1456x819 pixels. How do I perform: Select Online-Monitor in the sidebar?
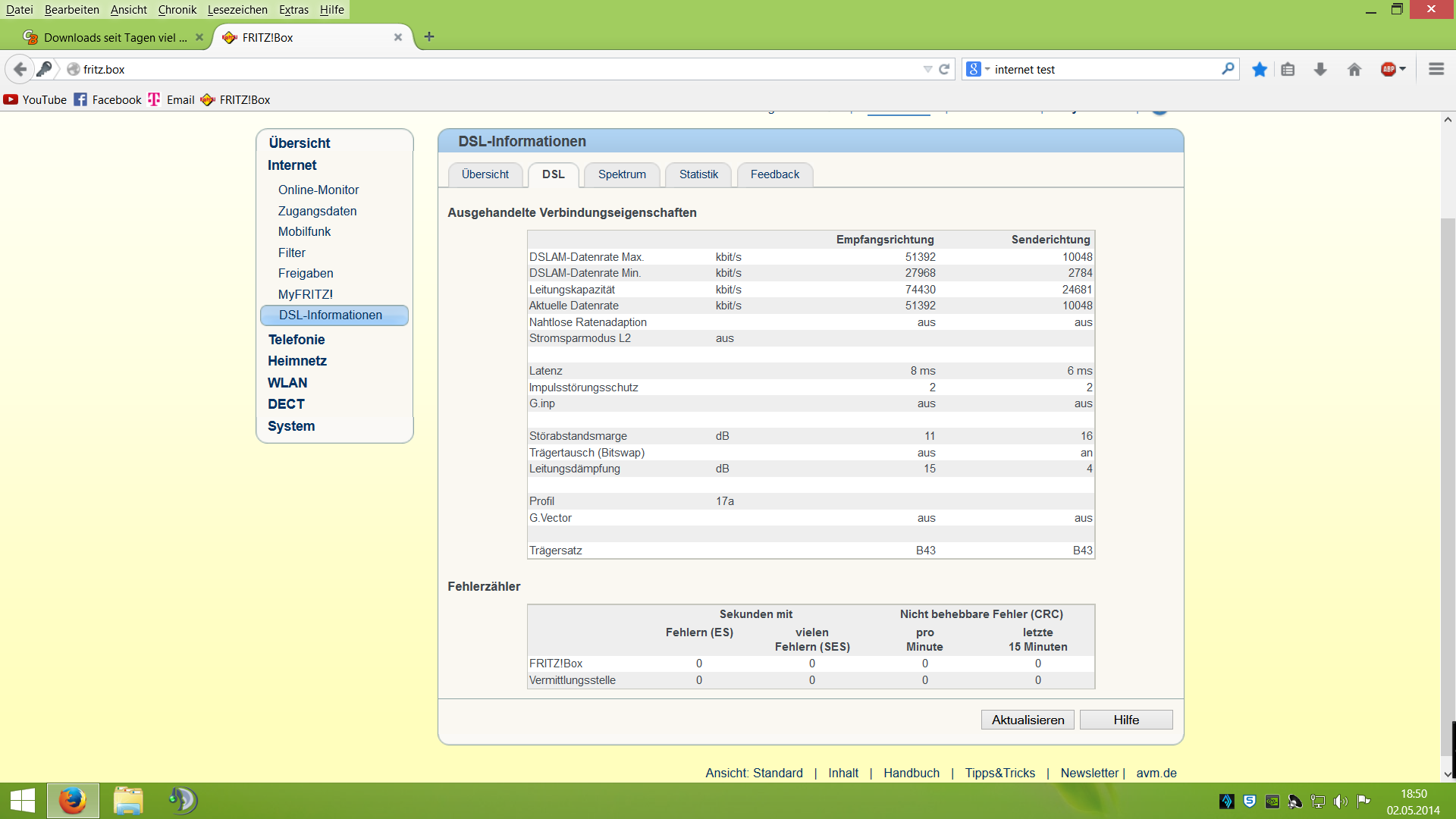click(318, 190)
